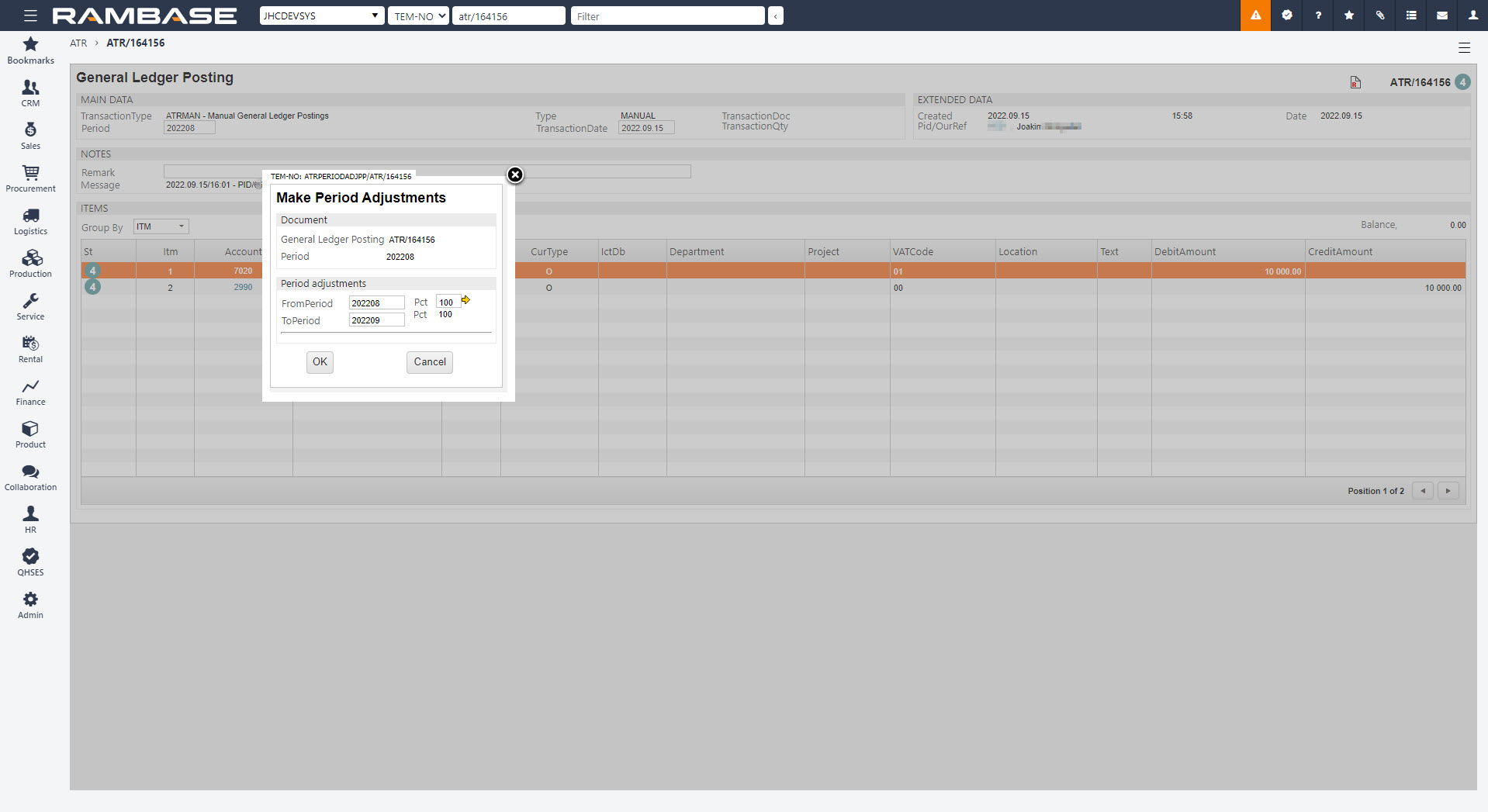This screenshot has height=812, width=1488.
Task: Open the help question mark icon
Action: (x=1318, y=16)
